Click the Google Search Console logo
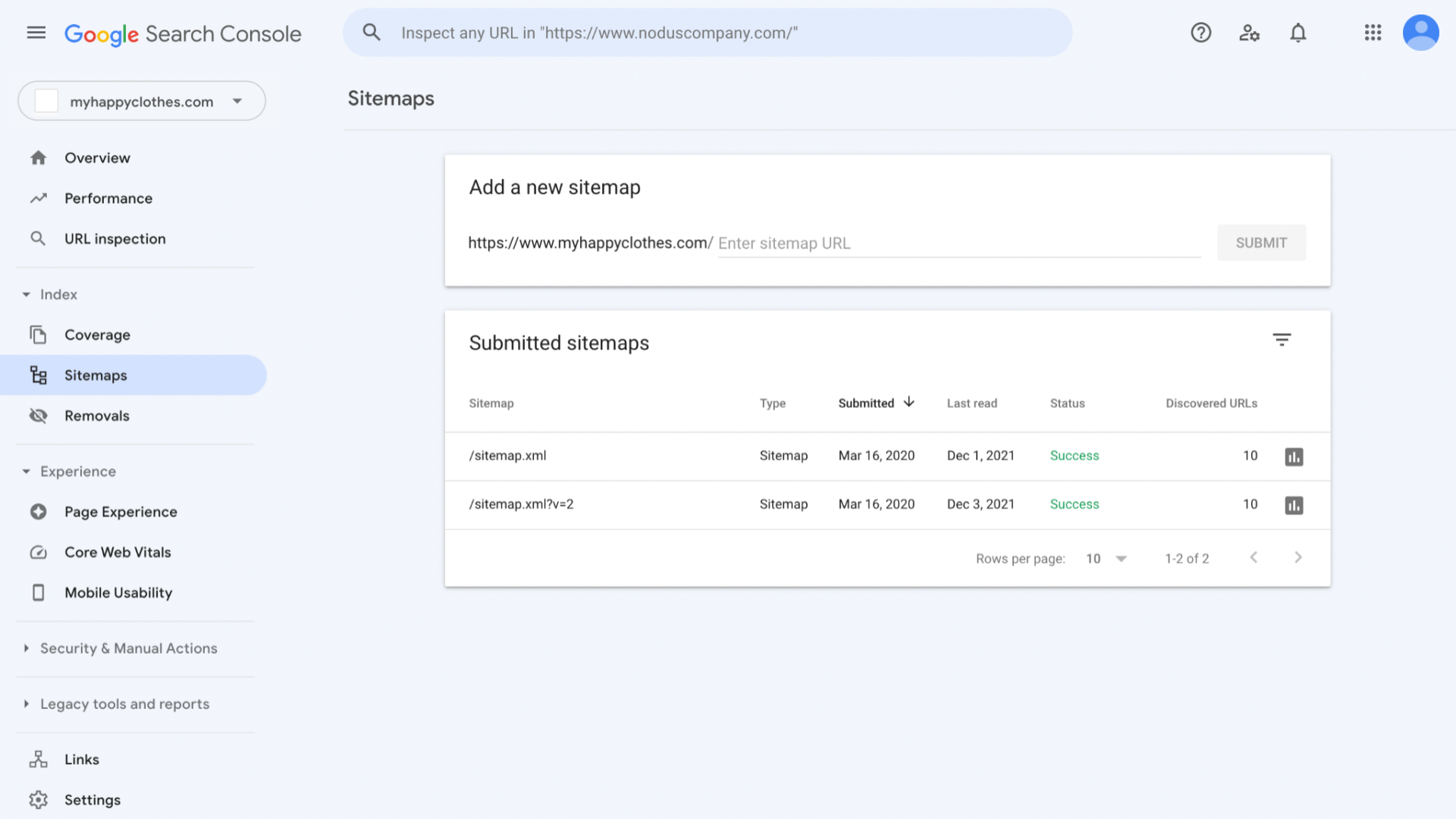The image size is (1456, 819). [x=183, y=34]
